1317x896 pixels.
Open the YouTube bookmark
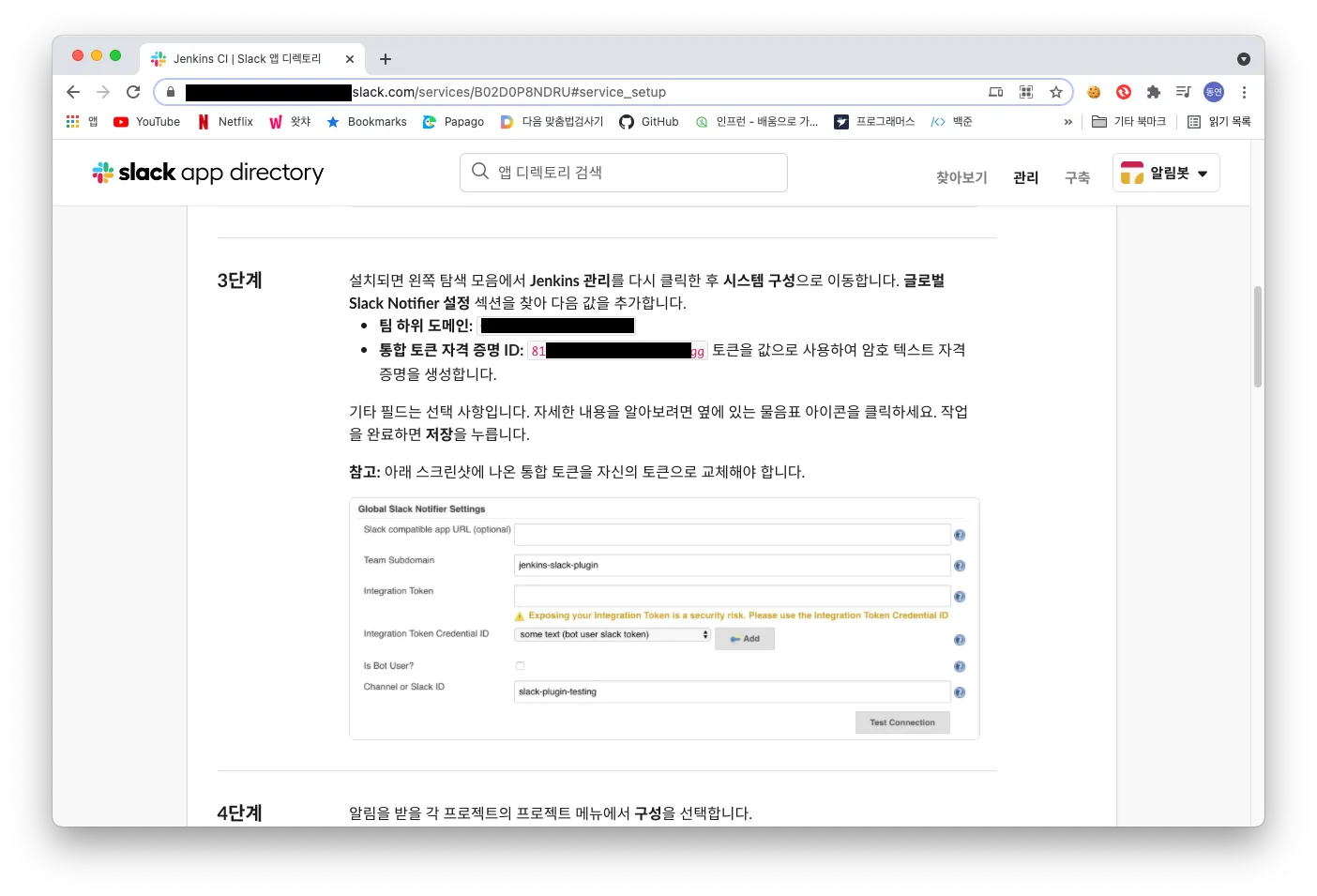pyautogui.click(x=147, y=122)
